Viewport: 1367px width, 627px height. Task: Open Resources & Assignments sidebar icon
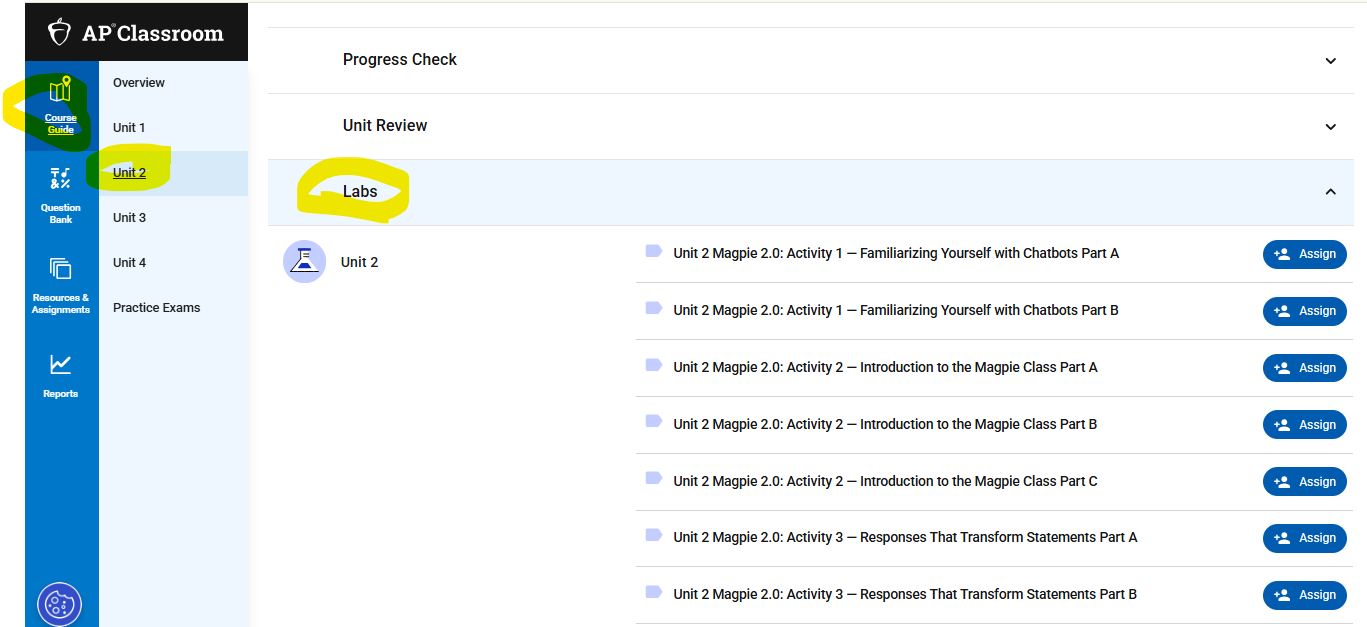coord(60,269)
